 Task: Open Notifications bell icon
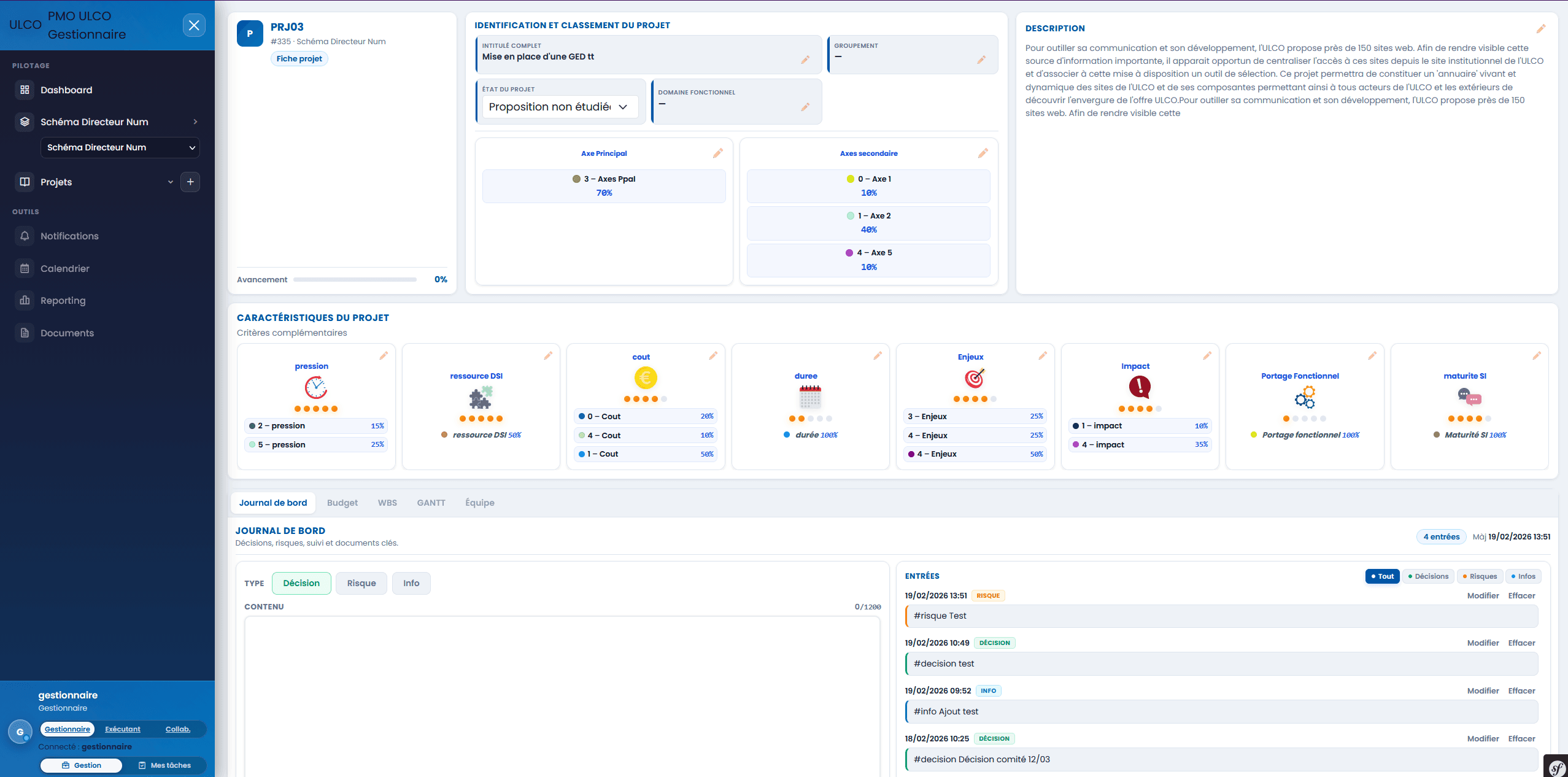pos(25,236)
